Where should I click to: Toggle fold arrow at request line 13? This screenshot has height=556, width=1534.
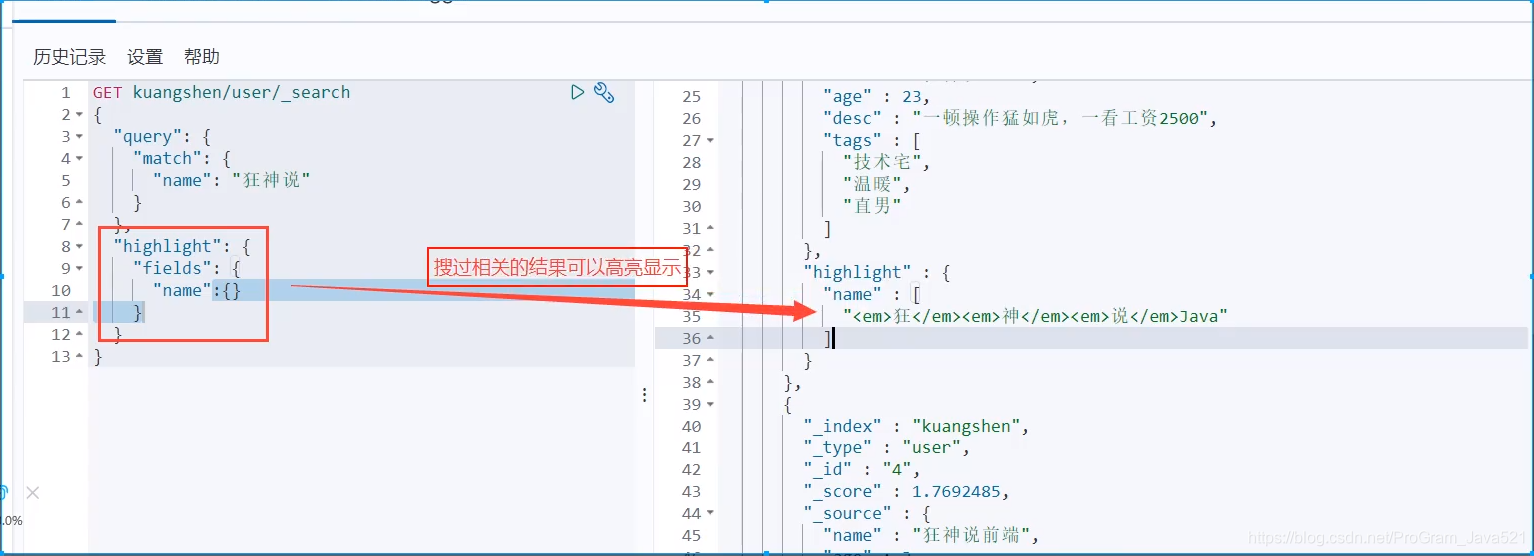79,357
